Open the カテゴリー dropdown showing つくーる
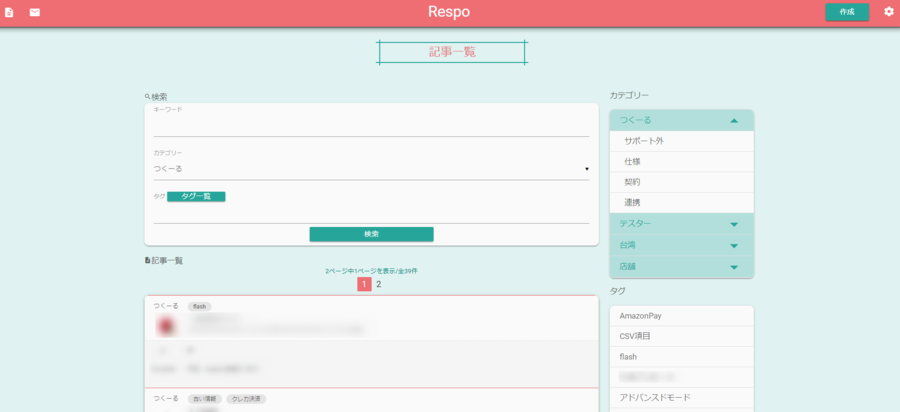 [370, 169]
